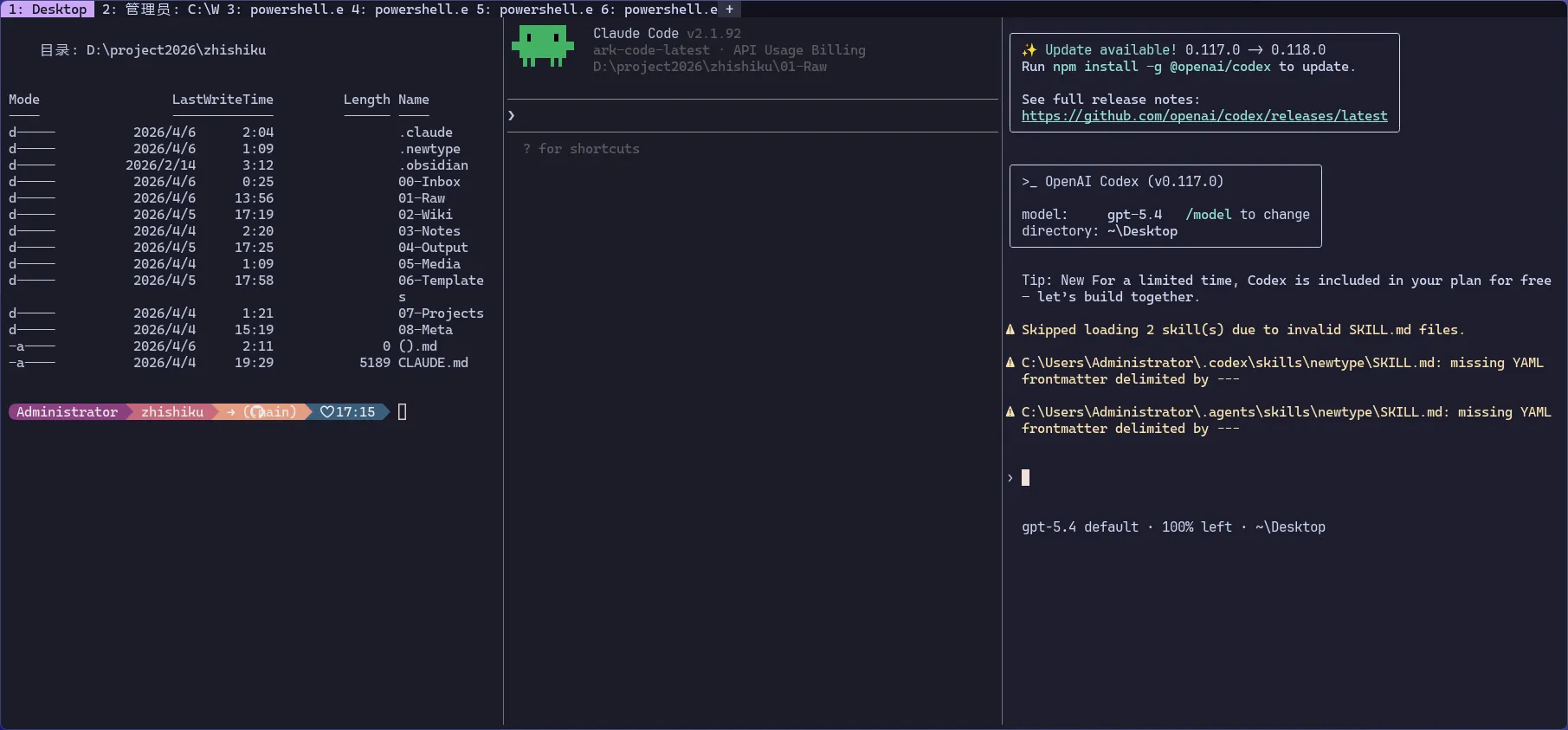This screenshot has width=1568, height=730.
Task: Switch to tab 2 管理员 C:\W
Action: (x=160, y=10)
